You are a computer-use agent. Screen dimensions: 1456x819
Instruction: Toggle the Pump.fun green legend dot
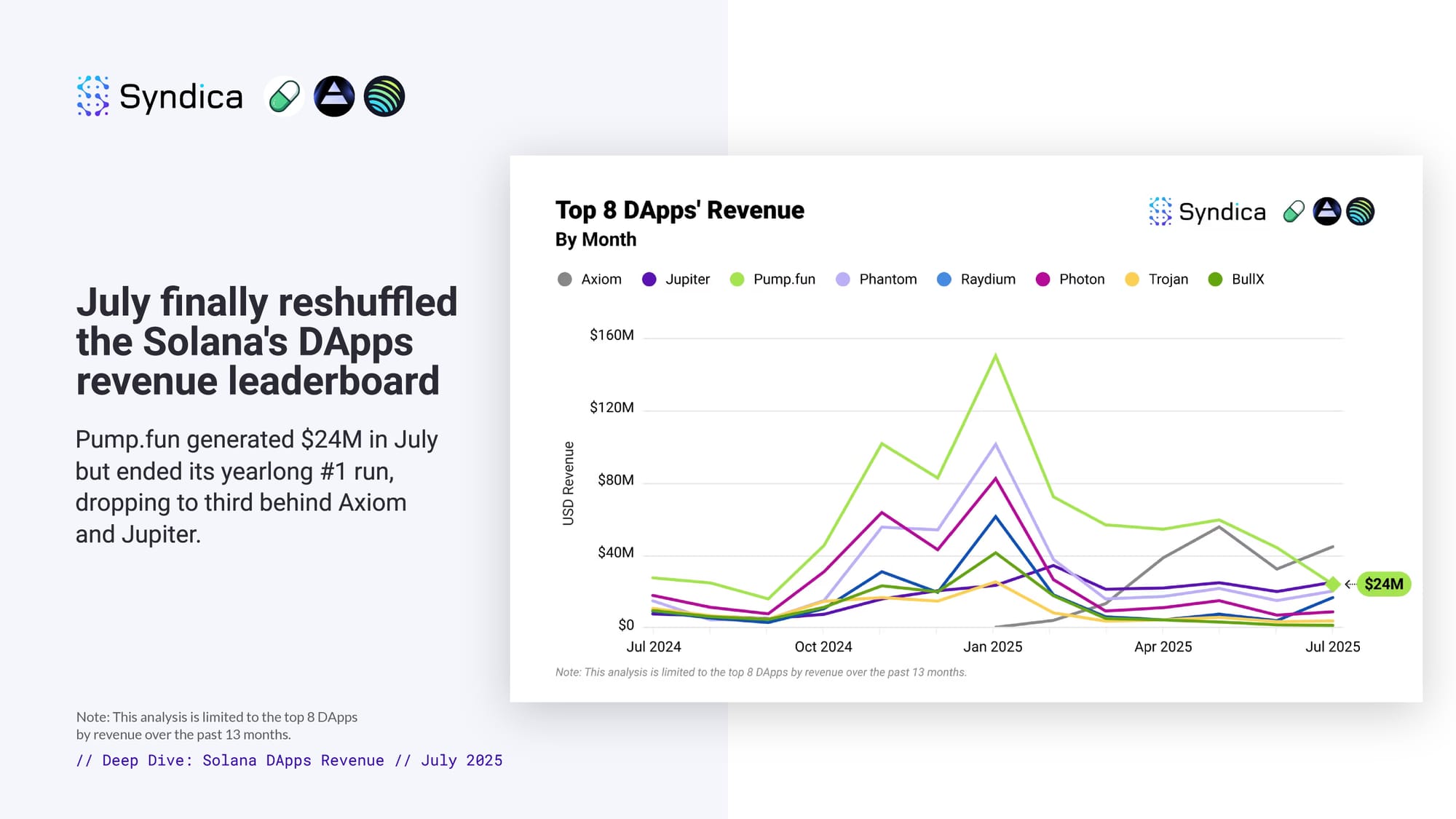[737, 280]
